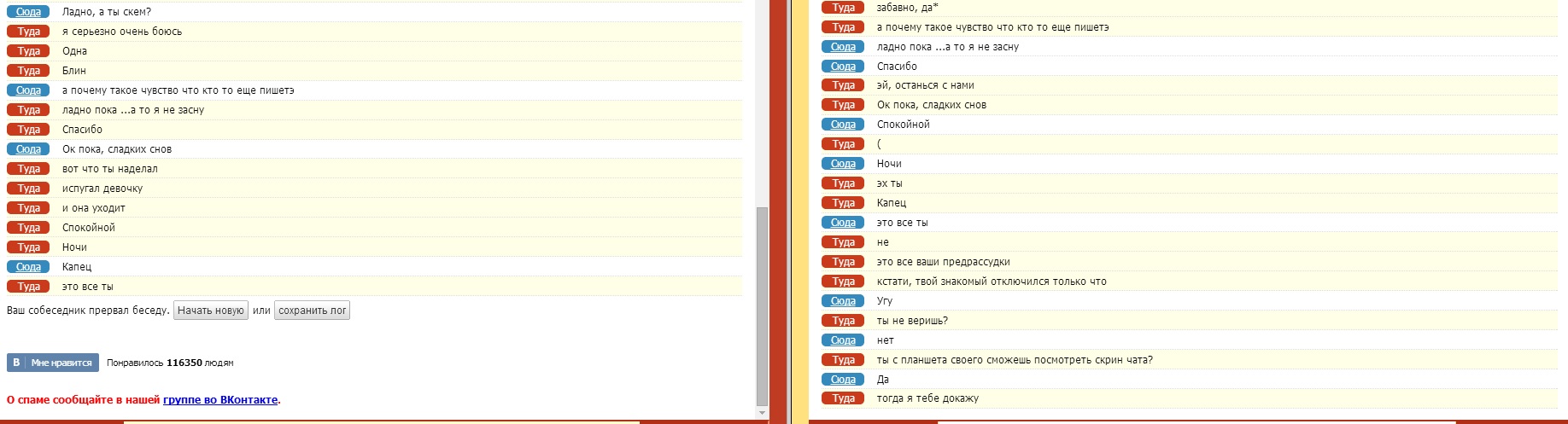This screenshot has height=424, width=1568.
Task: Click 'Туда' badge beside 'и она уходит'
Action: pos(28,208)
